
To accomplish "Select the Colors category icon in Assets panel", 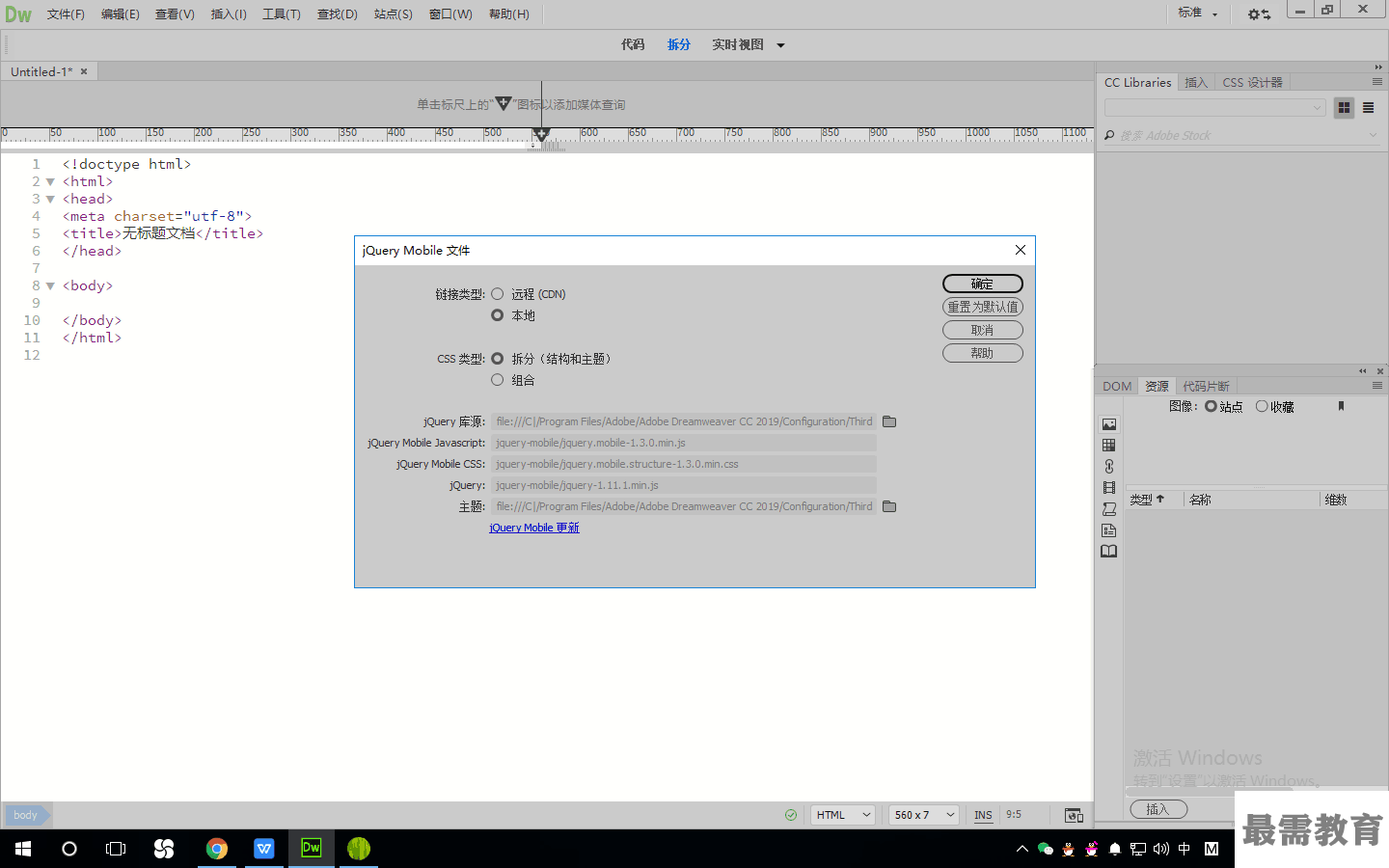I will (1109, 446).
